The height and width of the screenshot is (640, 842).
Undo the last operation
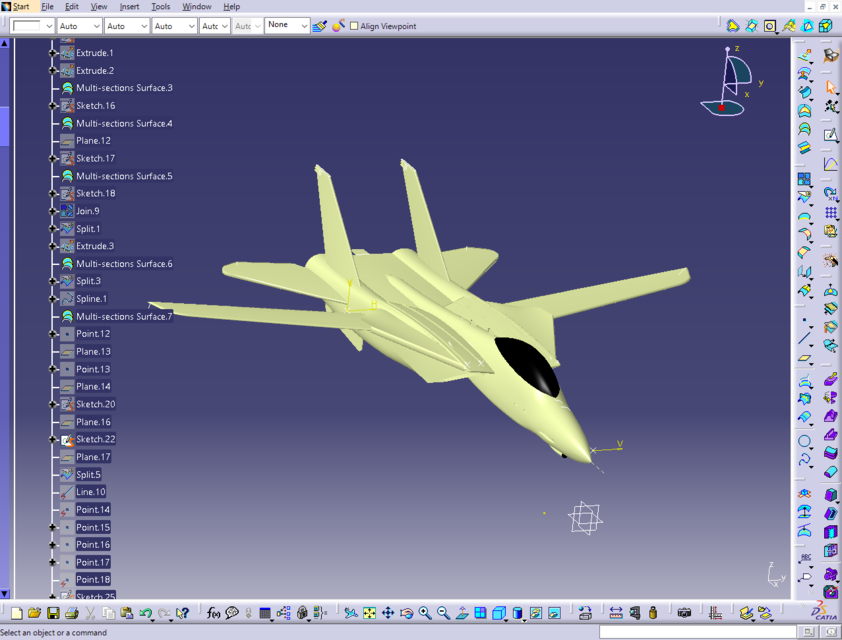tap(145, 611)
